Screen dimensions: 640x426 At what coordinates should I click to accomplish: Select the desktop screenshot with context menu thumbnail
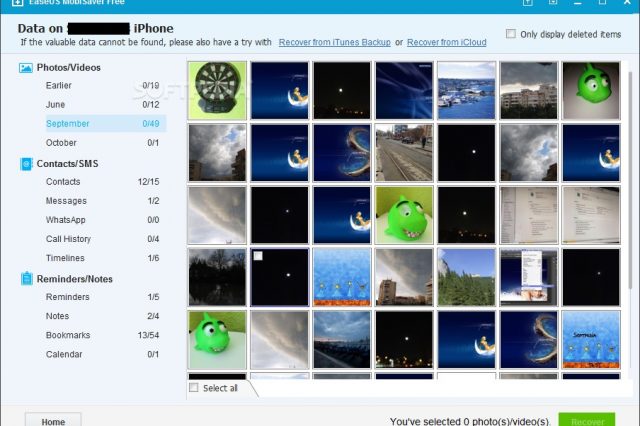[529, 277]
